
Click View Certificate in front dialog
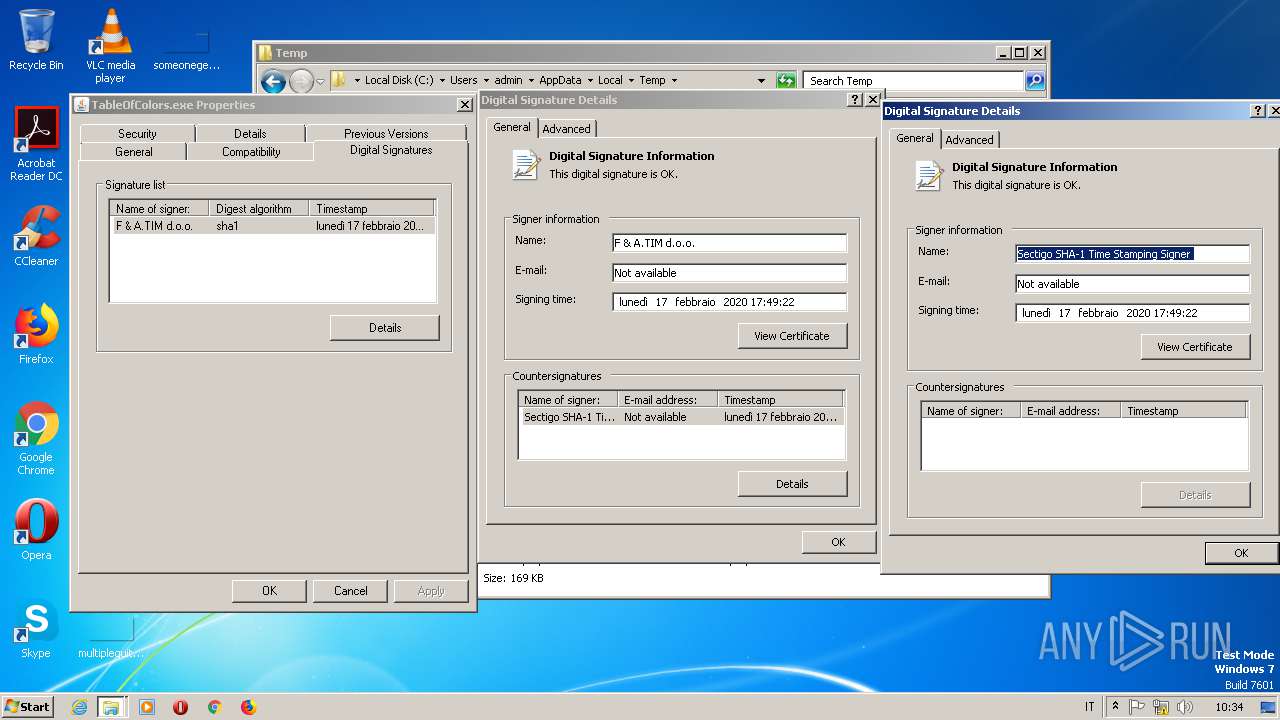(x=1195, y=347)
